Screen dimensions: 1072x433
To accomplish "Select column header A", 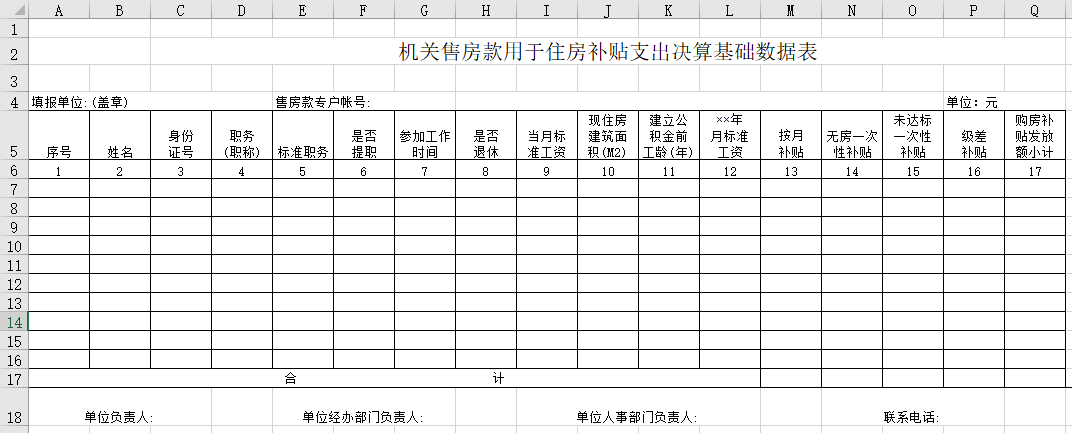I will point(59,10).
